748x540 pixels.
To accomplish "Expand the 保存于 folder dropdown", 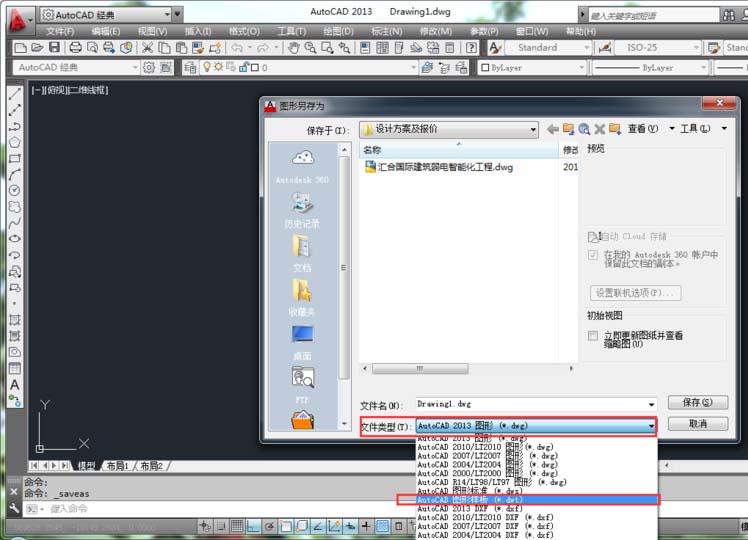I will tap(533, 129).
